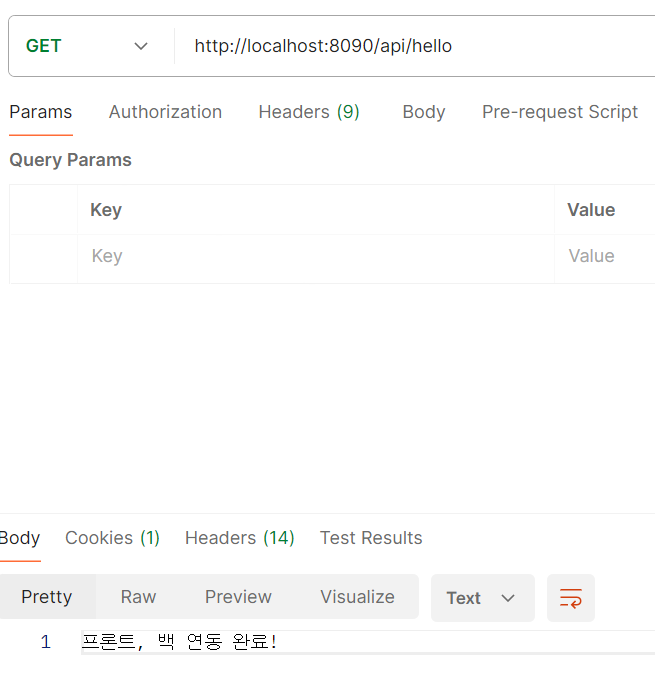Click the Query Params heading
655x681 pixels.
click(x=70, y=160)
